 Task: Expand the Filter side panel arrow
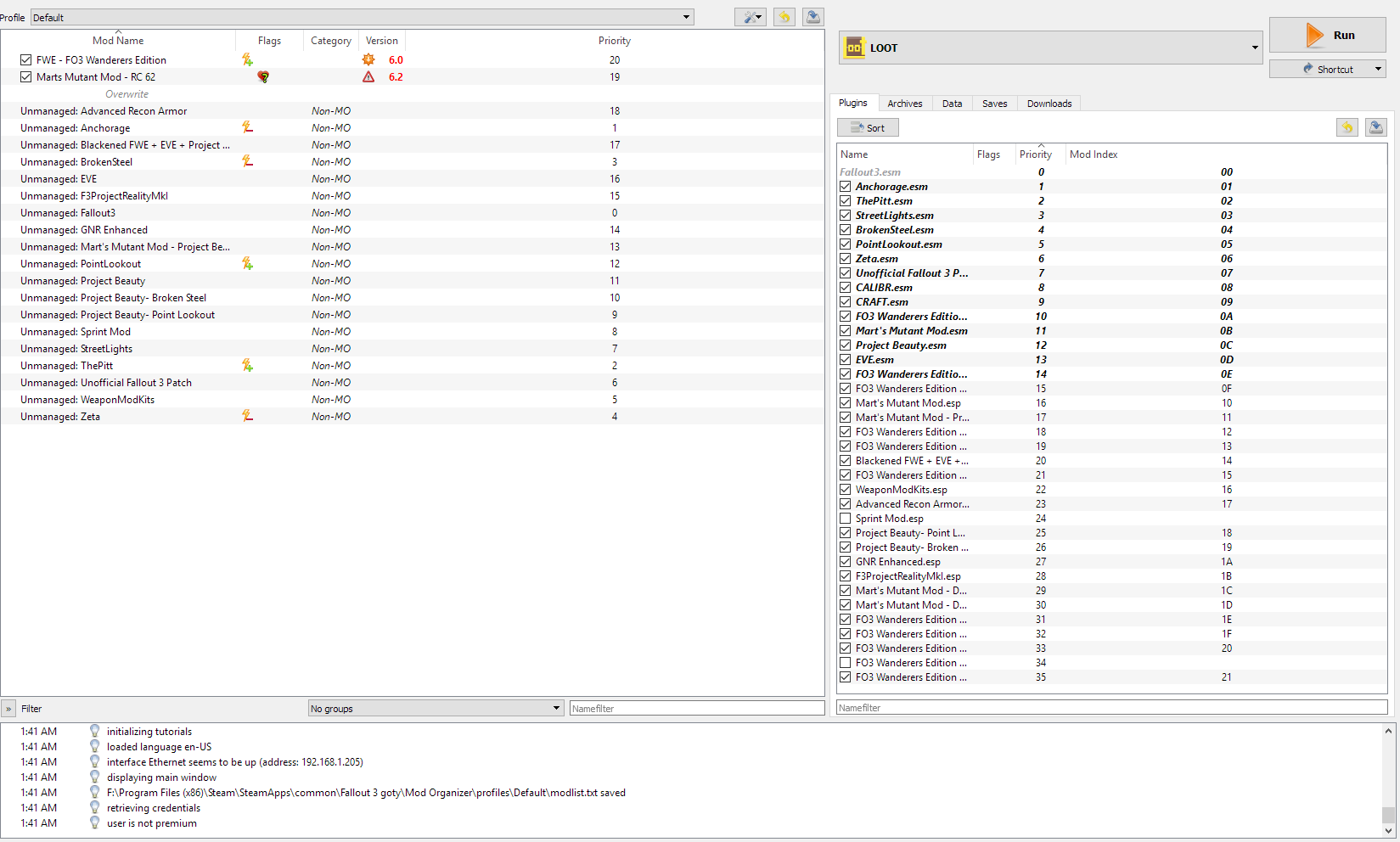(8, 708)
